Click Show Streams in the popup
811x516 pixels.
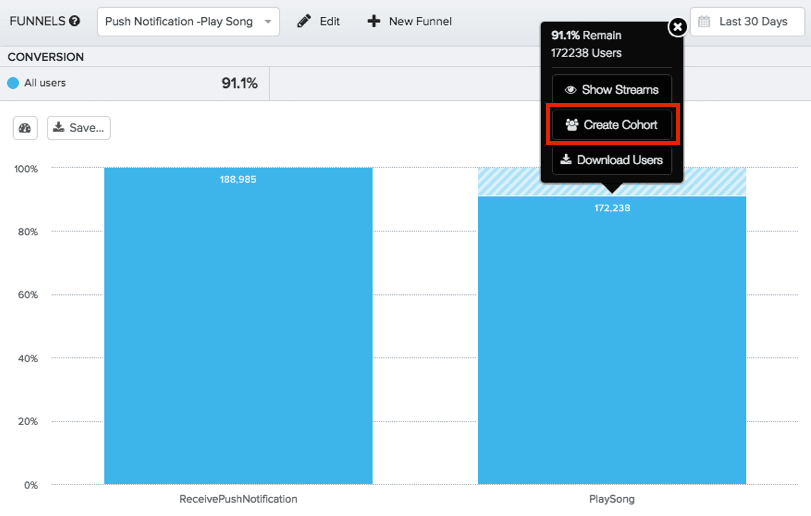[611, 90]
